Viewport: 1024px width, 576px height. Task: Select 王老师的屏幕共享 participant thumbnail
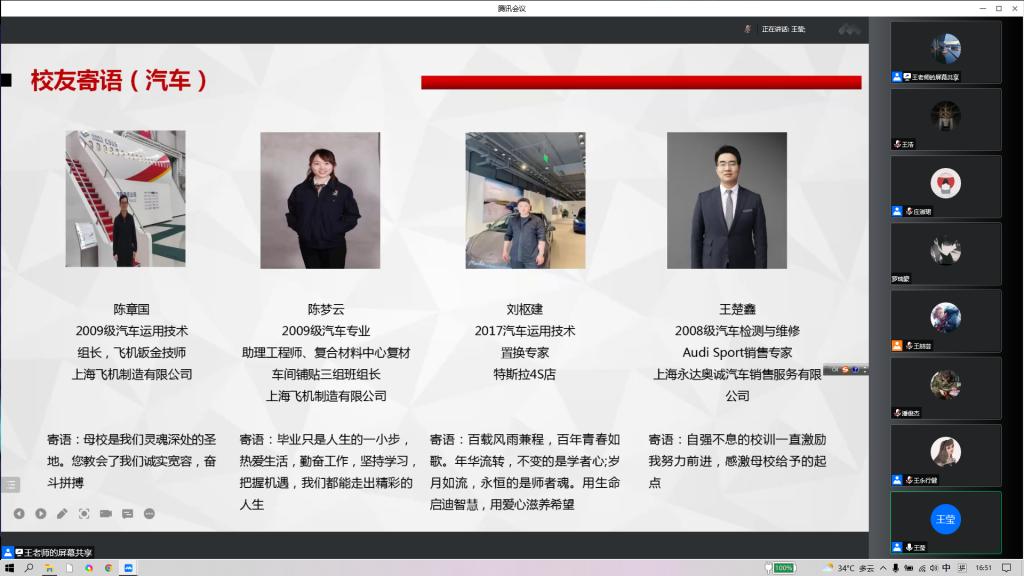click(946, 52)
